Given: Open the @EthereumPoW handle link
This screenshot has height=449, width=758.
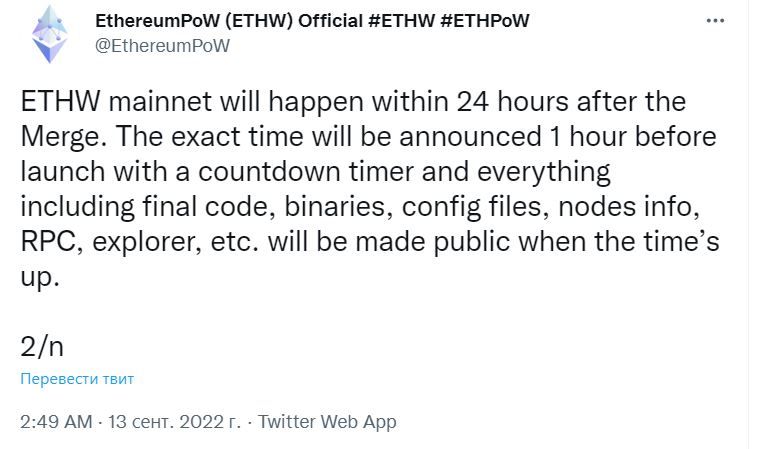Looking at the screenshot, I should (x=162, y=46).
